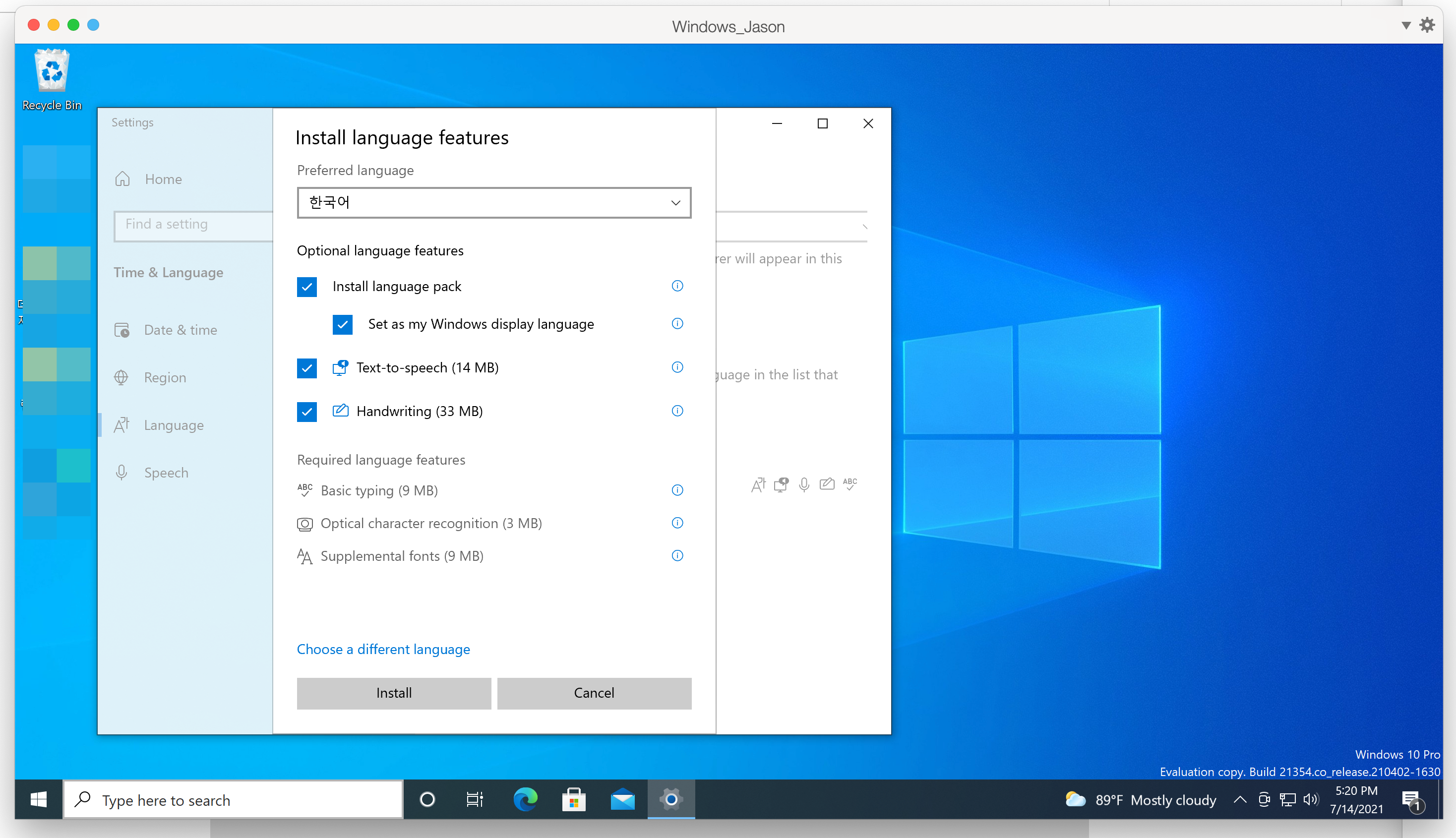The width and height of the screenshot is (1456, 838).
Task: Open Microsoft Store from taskbar
Action: click(x=574, y=799)
